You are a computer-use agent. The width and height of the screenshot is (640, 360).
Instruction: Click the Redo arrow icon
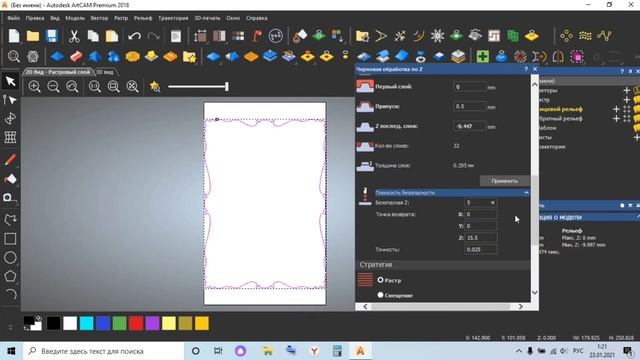(x=153, y=36)
